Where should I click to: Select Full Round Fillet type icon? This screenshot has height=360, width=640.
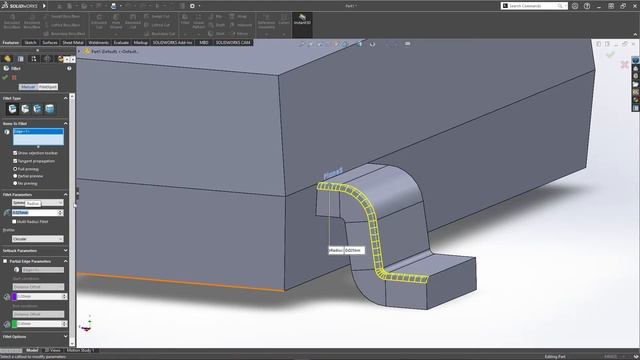[x=50, y=109]
